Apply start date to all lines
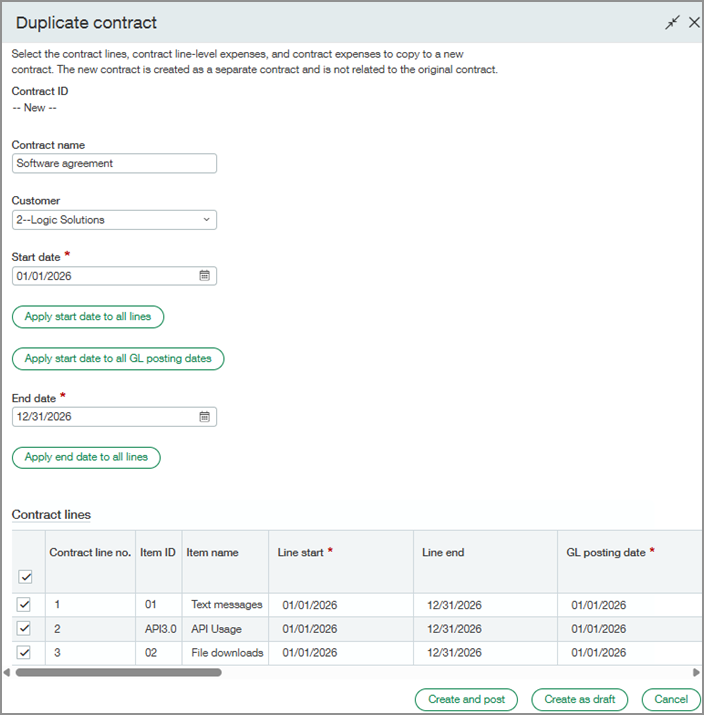Screen dimensions: 704x715 point(88,317)
